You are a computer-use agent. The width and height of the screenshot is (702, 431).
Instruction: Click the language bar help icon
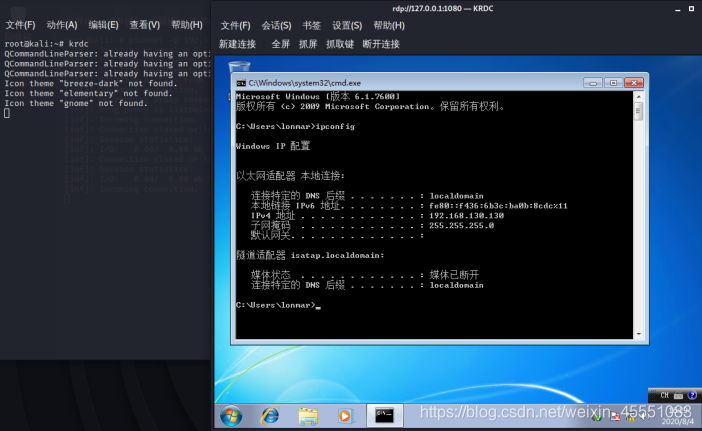(692, 395)
